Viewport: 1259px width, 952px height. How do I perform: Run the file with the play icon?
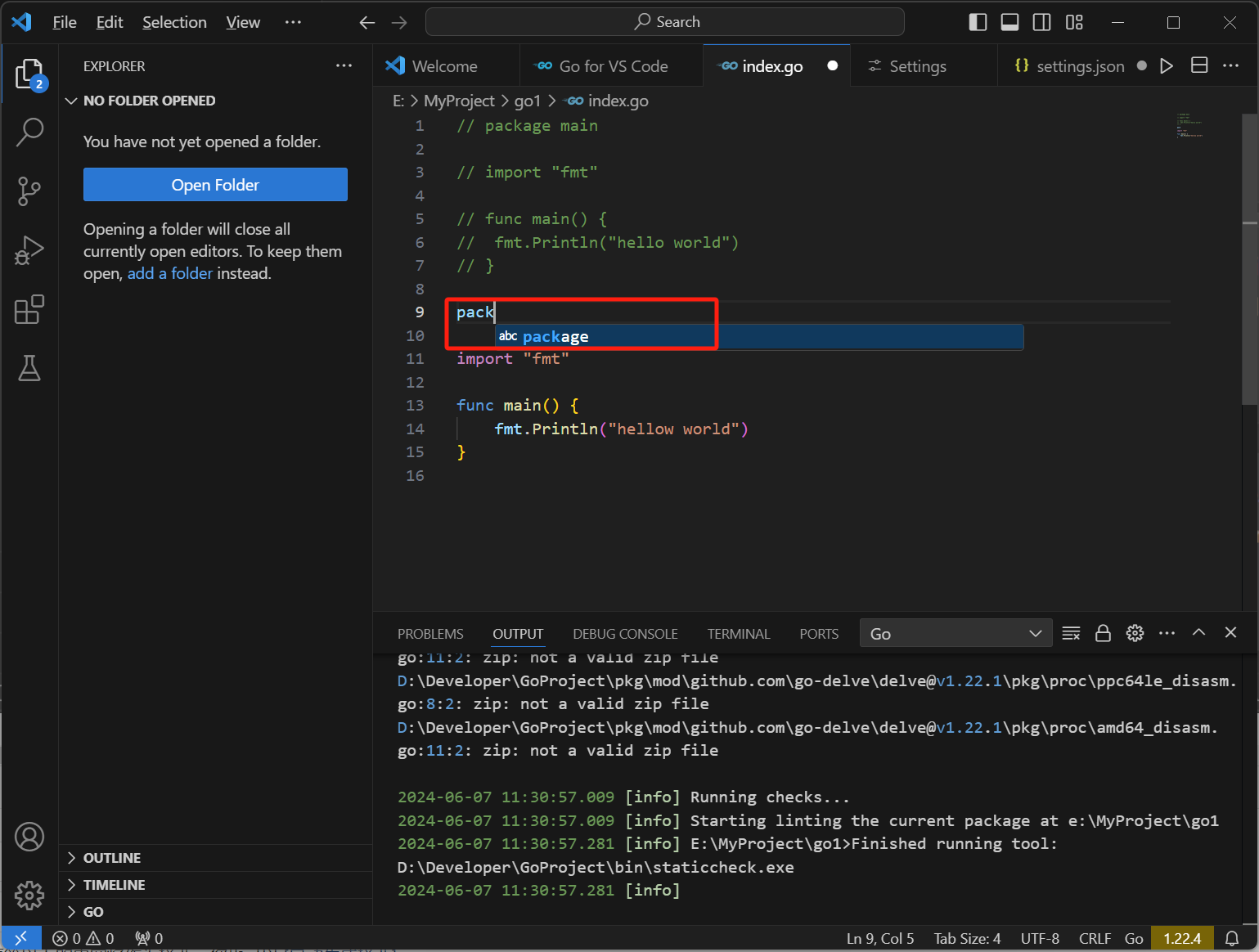1167,65
